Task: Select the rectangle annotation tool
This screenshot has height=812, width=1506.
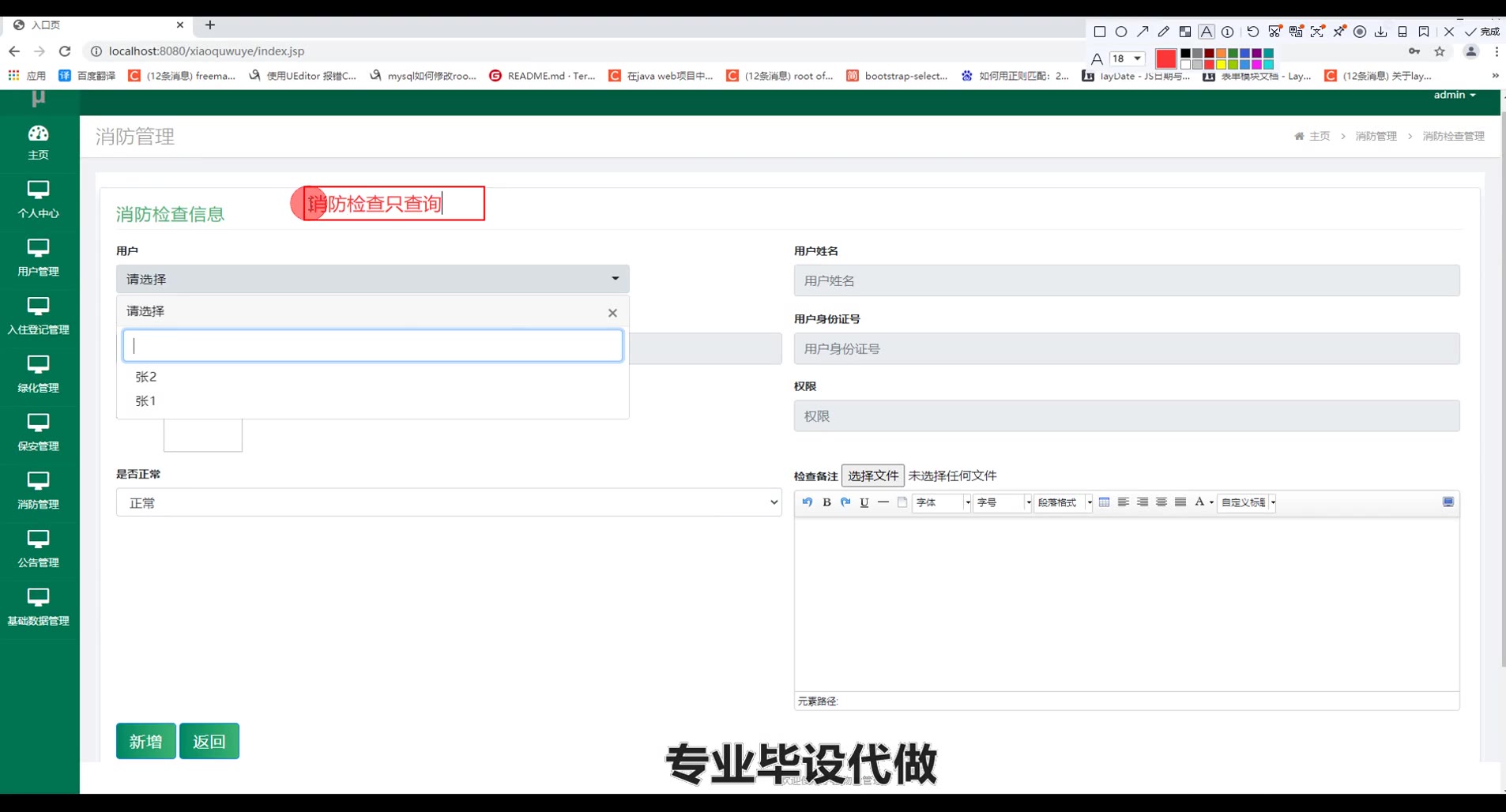Action: click(1099, 32)
